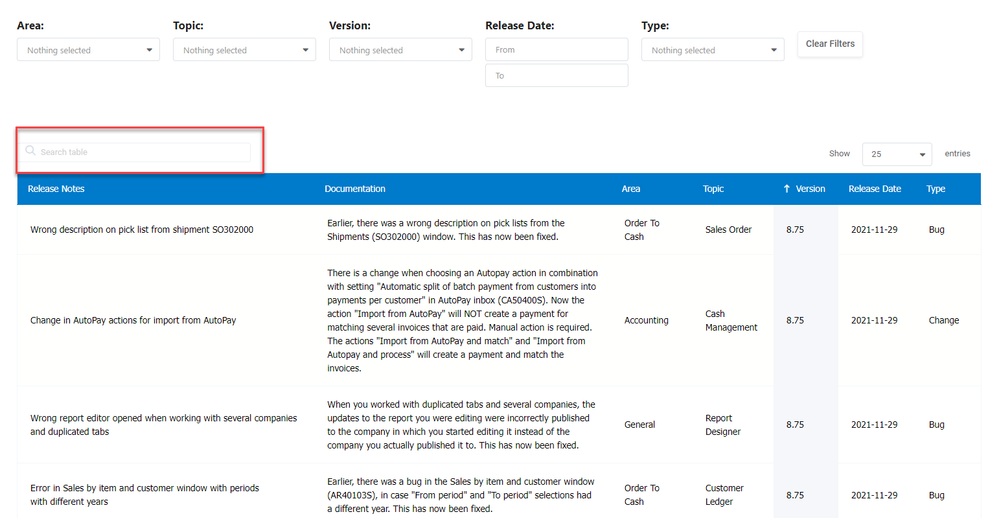Click documentation text about AR40103S window bug
Image resolution: width=999 pixels, height=518 pixels.
point(461,495)
